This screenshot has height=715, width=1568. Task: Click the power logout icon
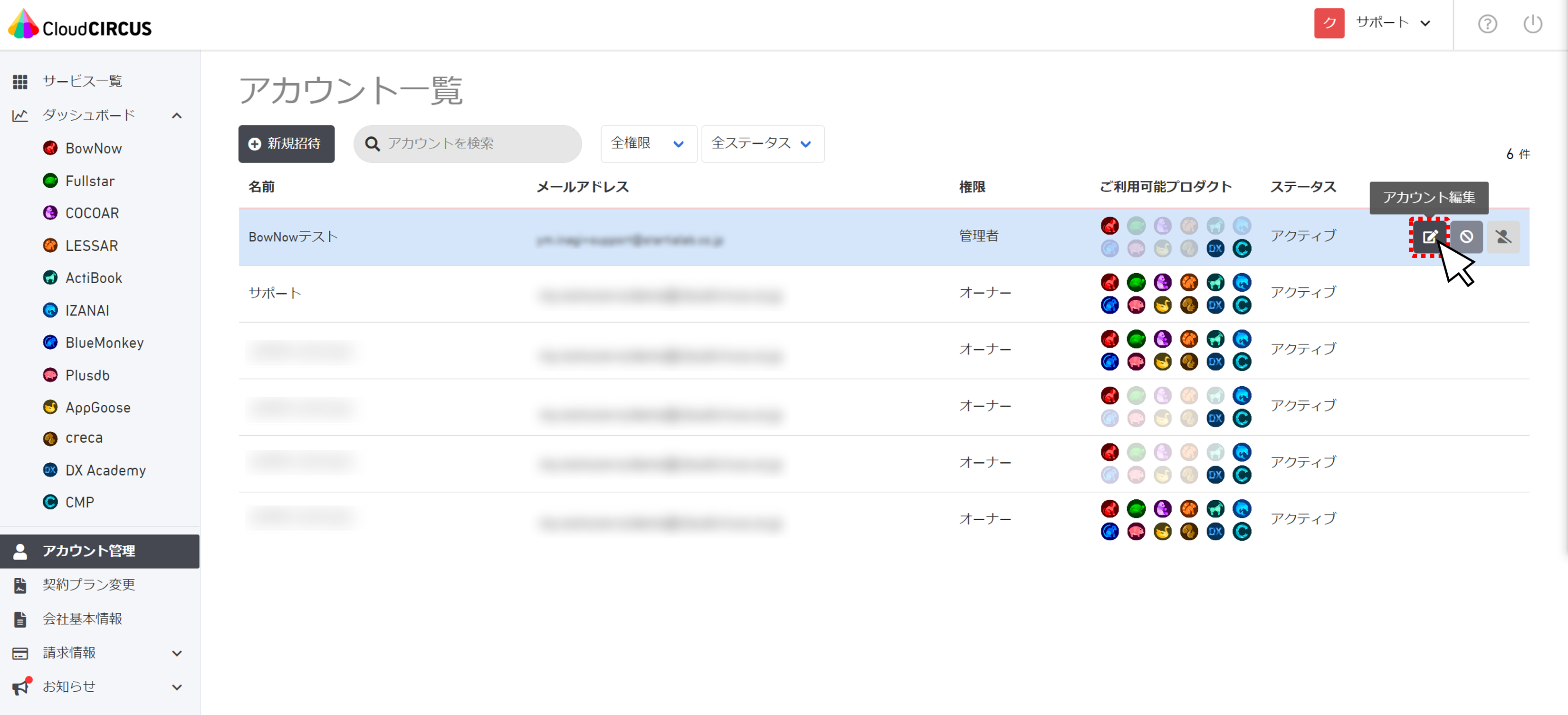(1533, 24)
